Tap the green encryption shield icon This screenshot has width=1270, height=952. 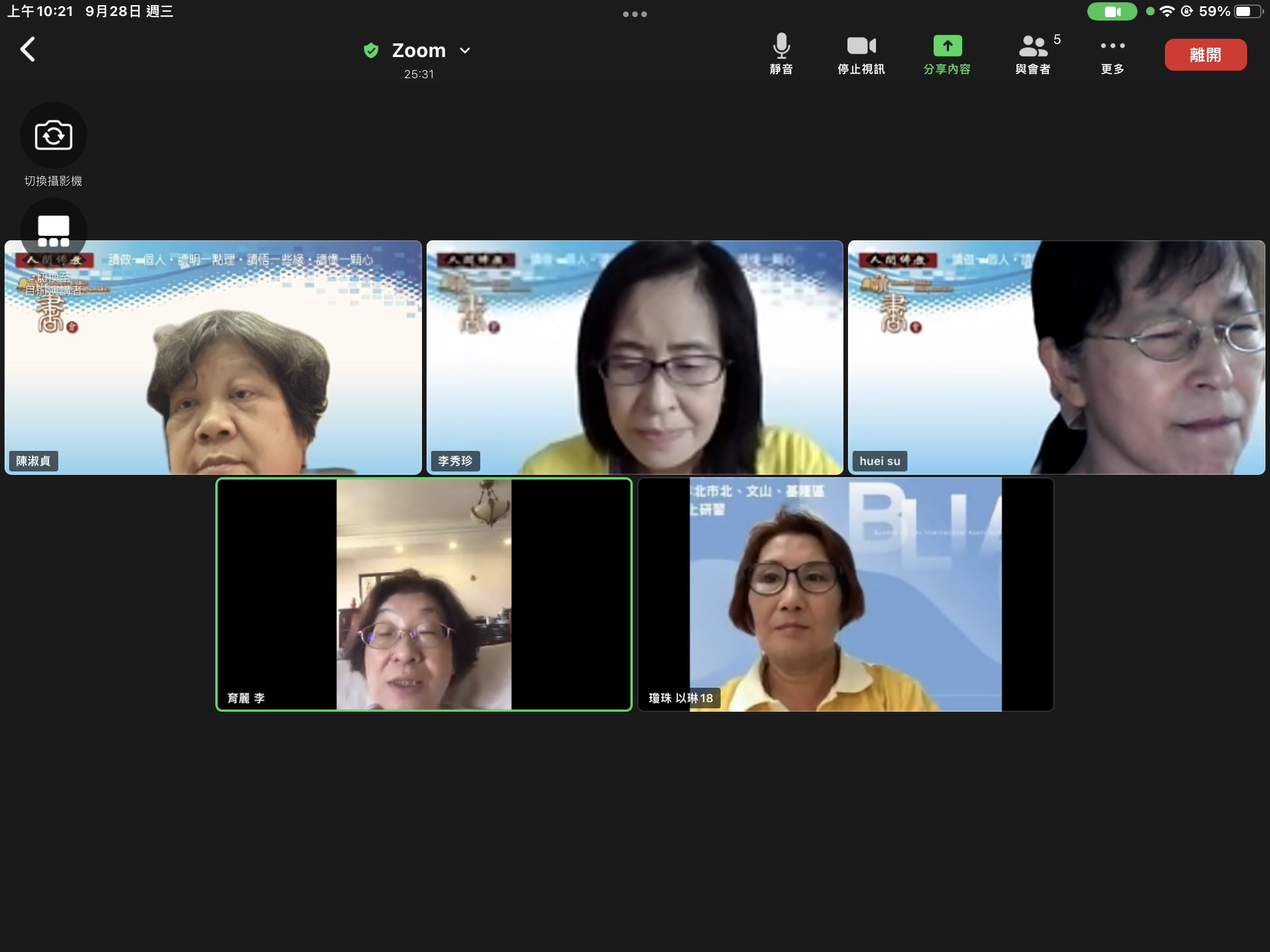pos(371,50)
